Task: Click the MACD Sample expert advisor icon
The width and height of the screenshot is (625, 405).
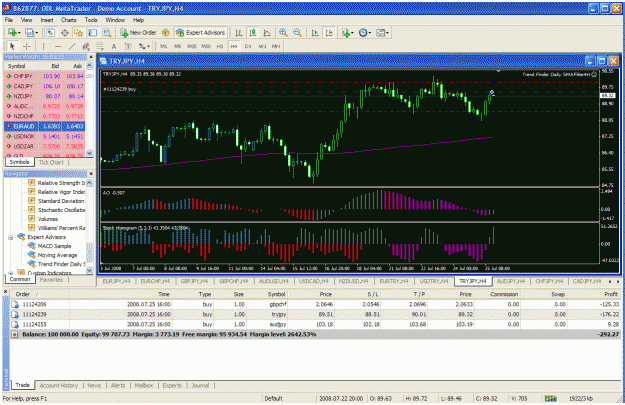Action: pyautogui.click(x=31, y=246)
